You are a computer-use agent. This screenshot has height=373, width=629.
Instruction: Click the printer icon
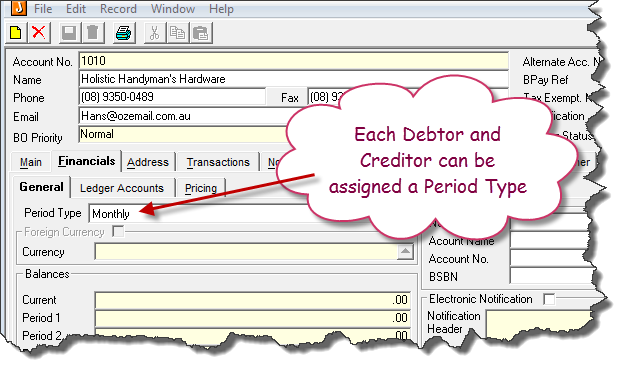point(123,32)
